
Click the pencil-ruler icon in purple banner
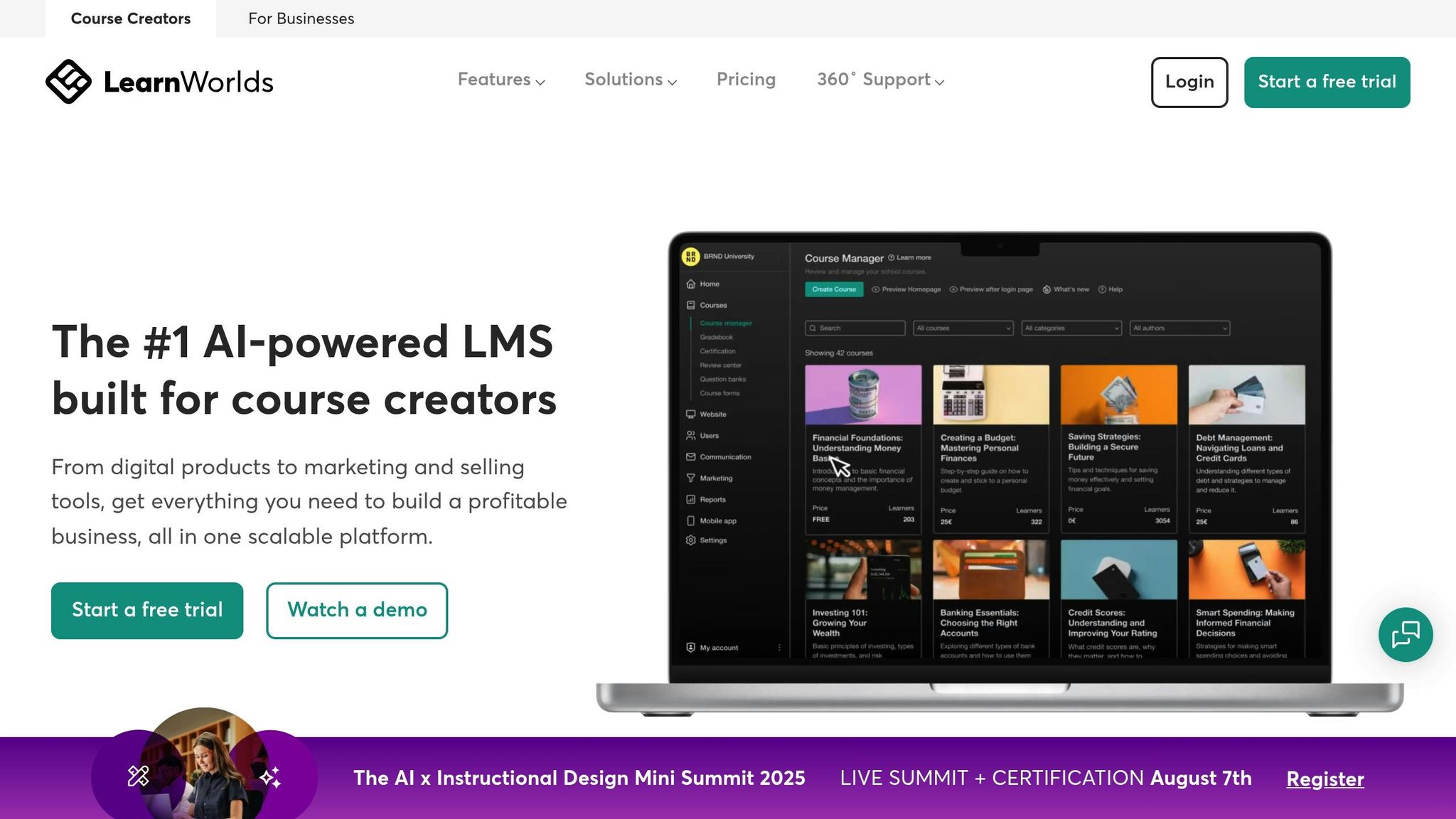point(138,776)
